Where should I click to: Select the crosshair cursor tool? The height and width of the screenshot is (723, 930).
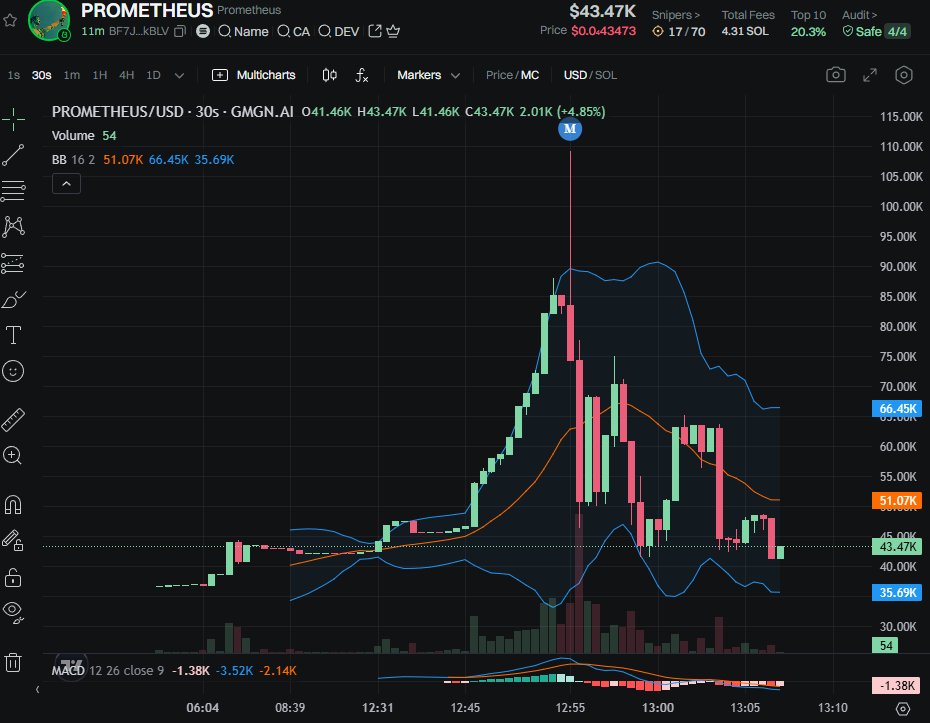tap(13, 120)
